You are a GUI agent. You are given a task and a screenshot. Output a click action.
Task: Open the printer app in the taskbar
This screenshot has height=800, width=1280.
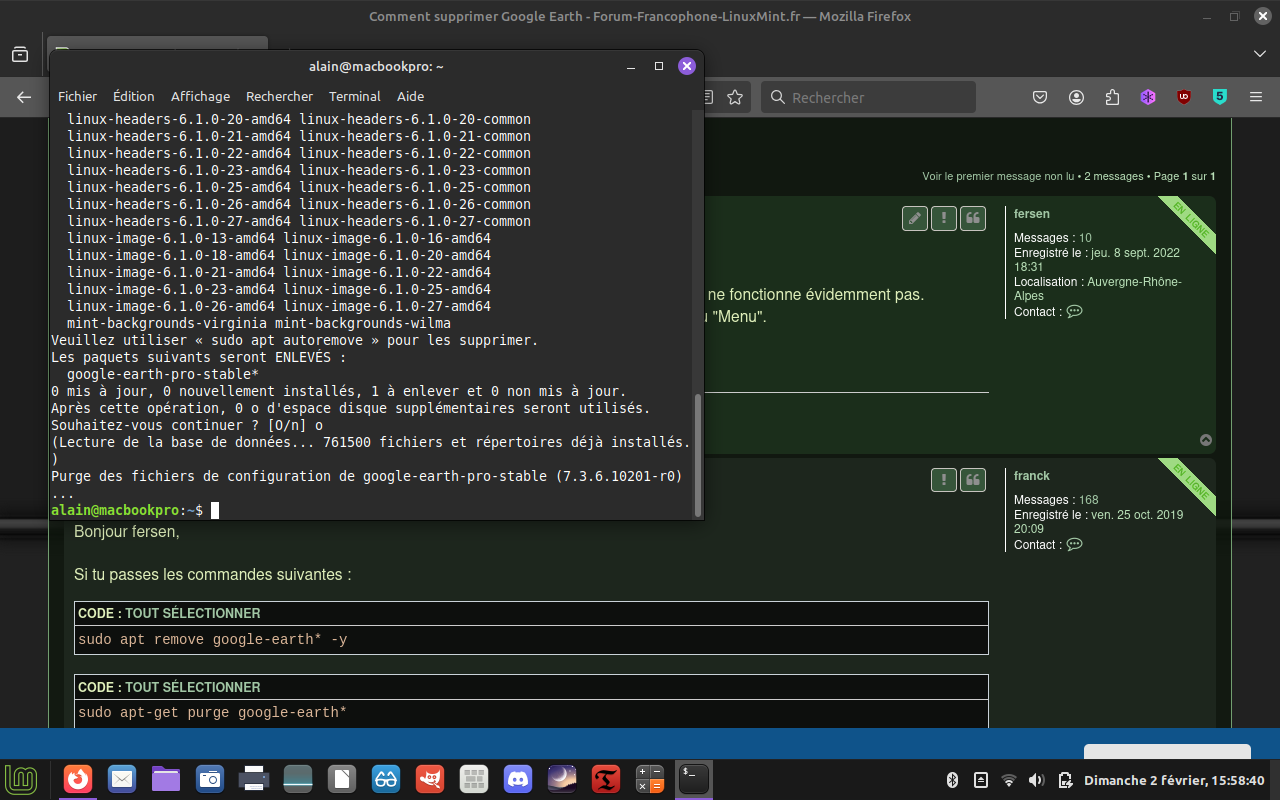254,779
